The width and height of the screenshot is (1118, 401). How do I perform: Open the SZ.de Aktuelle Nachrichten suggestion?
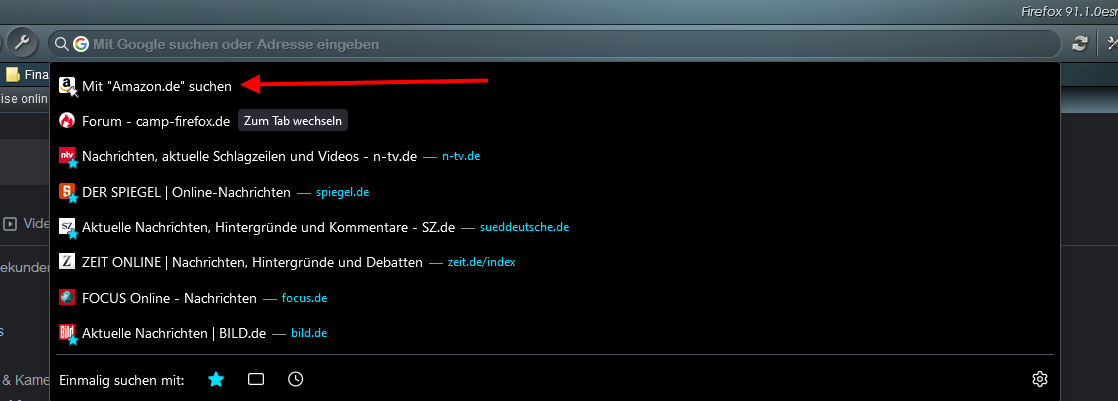[x=555, y=228]
